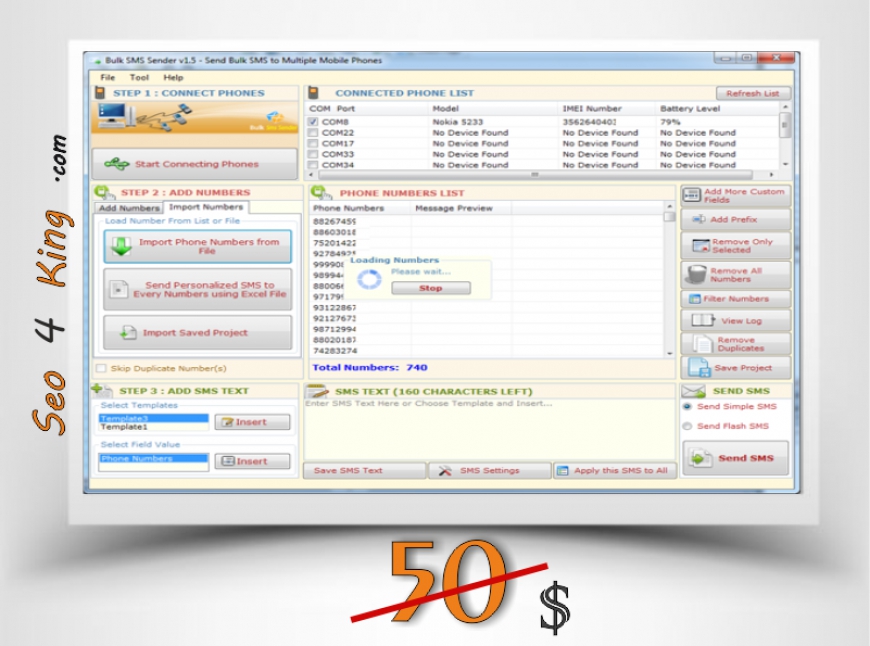The image size is (870, 646).
Task: Check the COM33 port checkbox
Action: tap(313, 154)
